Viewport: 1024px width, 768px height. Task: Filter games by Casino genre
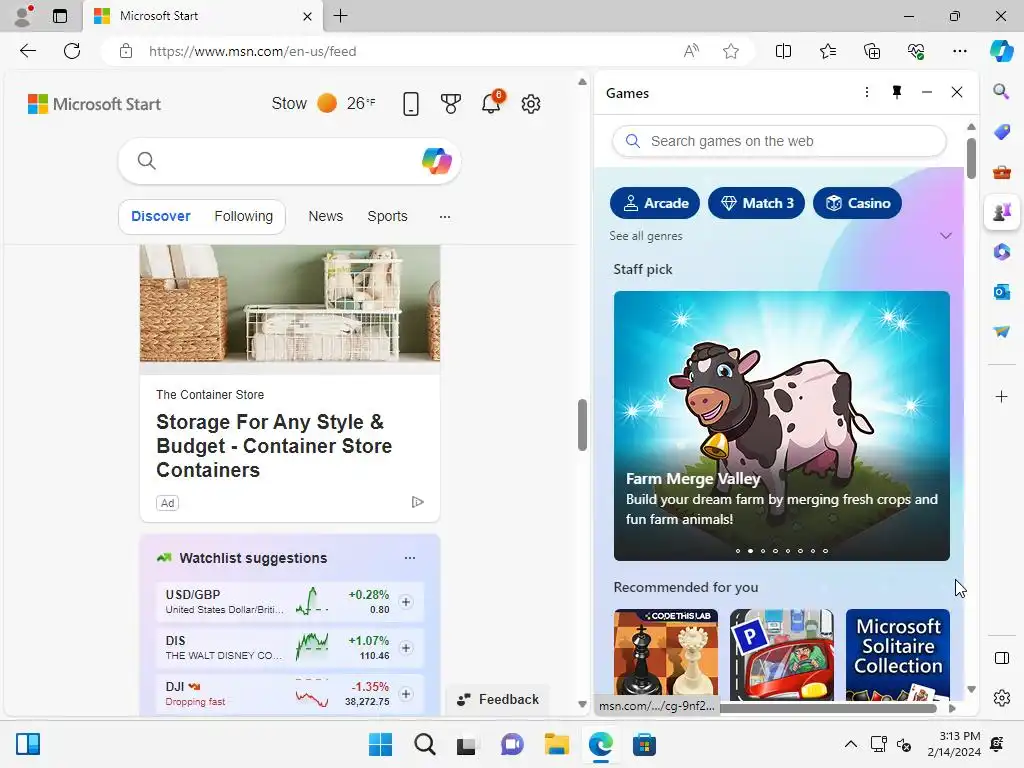click(x=857, y=203)
